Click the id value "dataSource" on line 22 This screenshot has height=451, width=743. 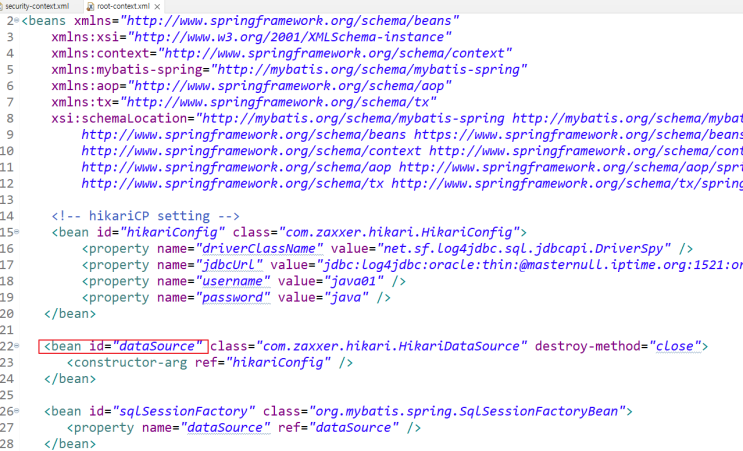coord(157,346)
